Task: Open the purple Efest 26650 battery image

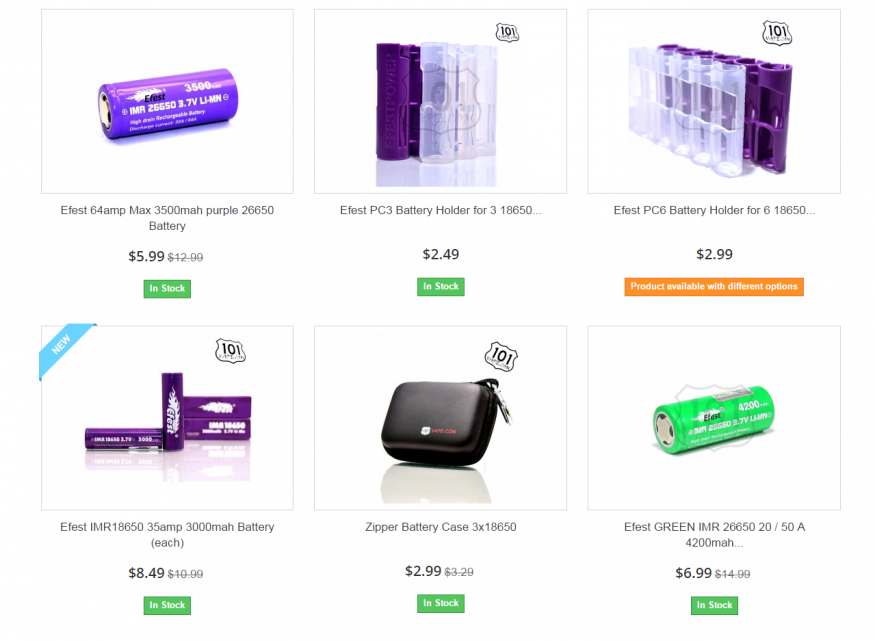Action: pyautogui.click(x=167, y=102)
